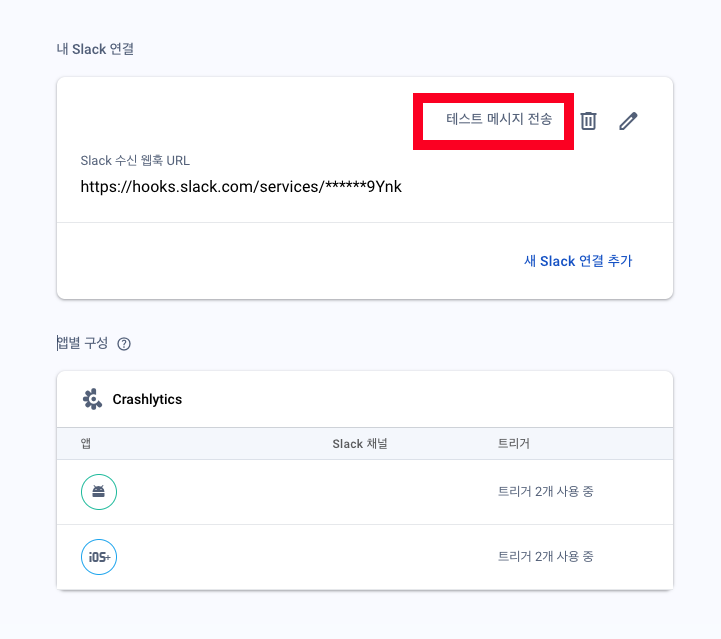
Task: Click 트리거 2개 사용 중 in iOS+ row
Action: coord(546,557)
